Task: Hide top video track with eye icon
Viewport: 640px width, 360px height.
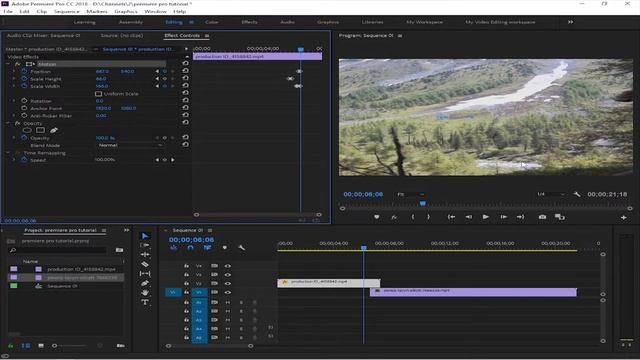Action: pos(228,266)
